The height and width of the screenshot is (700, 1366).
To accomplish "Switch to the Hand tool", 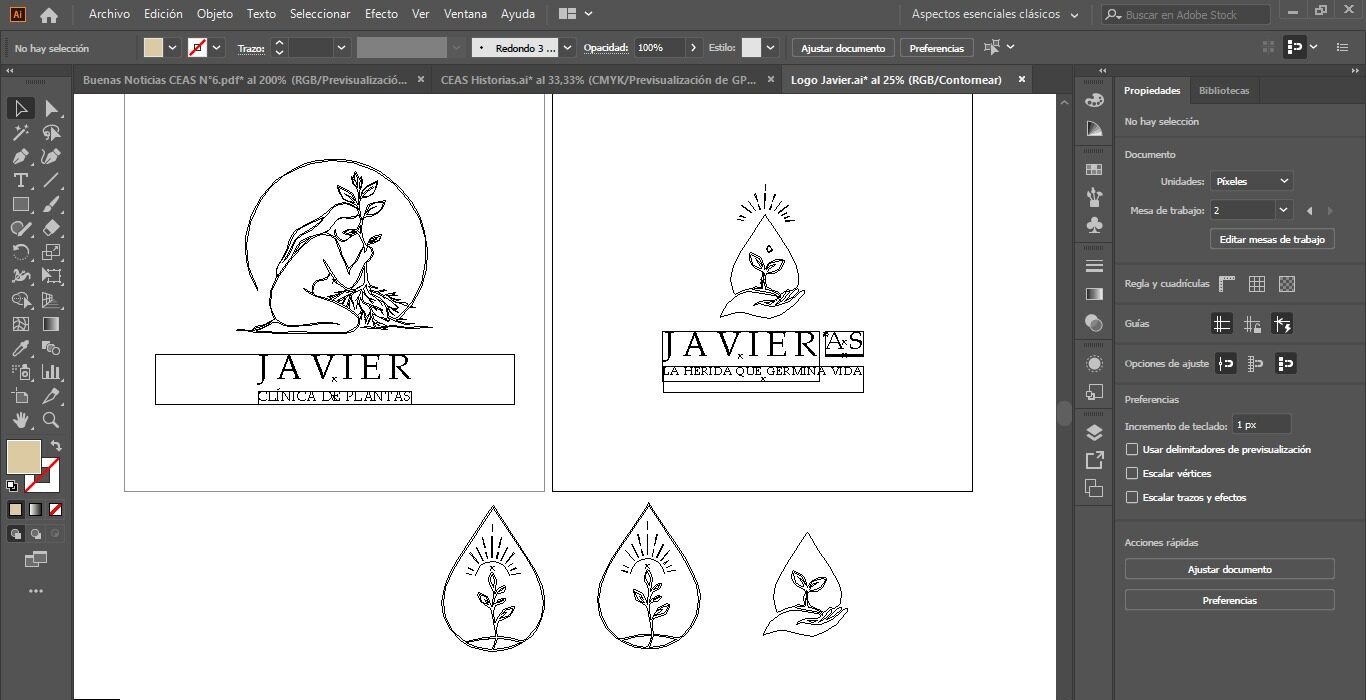I will click(20, 420).
